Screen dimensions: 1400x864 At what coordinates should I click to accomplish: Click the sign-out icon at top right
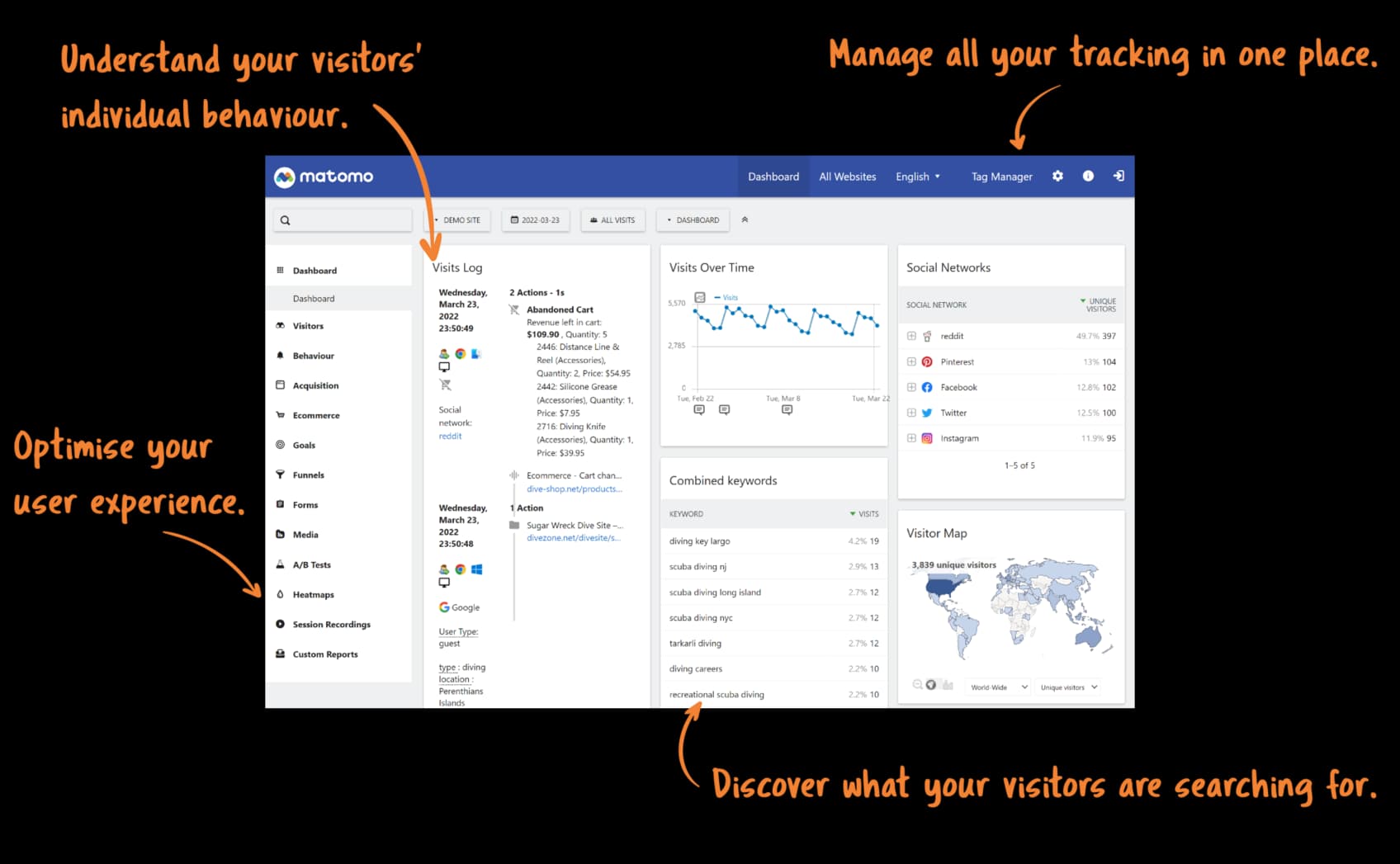1119,176
